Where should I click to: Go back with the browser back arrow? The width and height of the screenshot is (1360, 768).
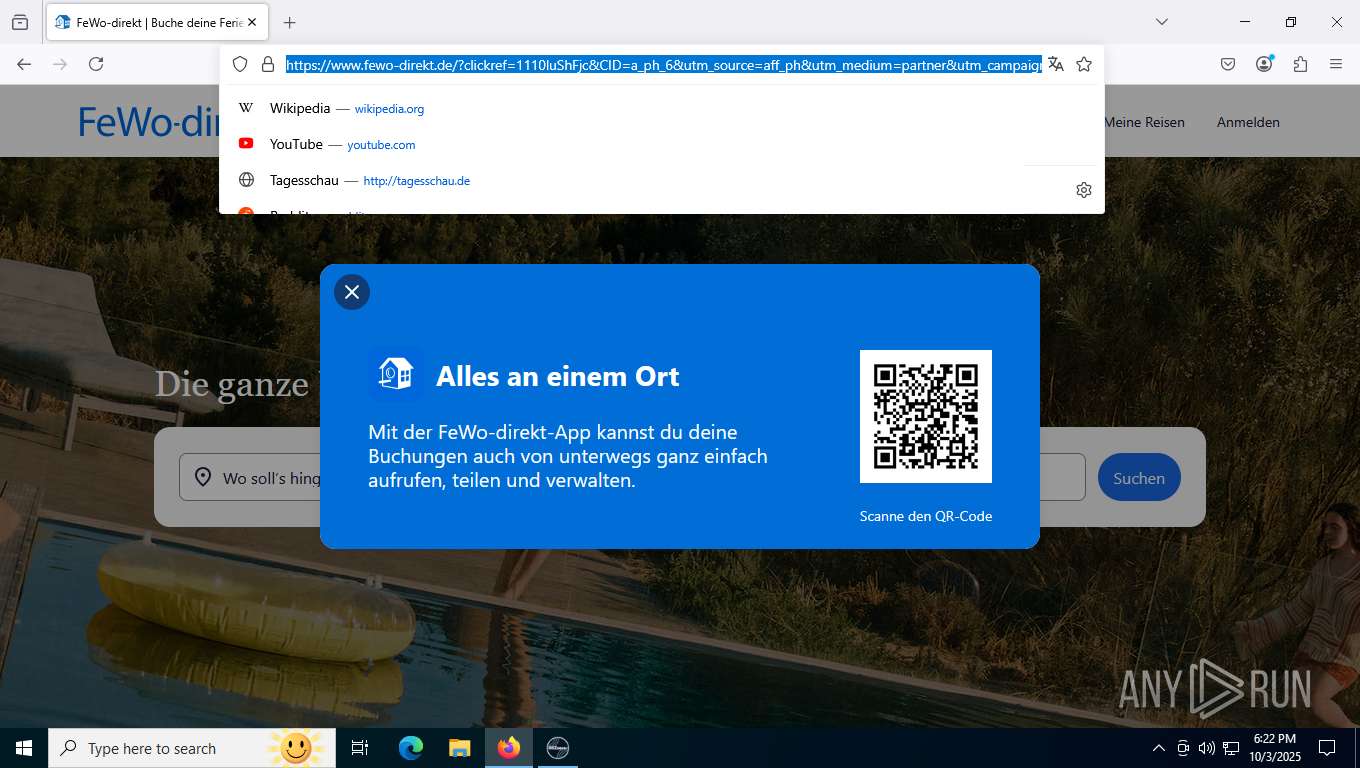pos(24,64)
